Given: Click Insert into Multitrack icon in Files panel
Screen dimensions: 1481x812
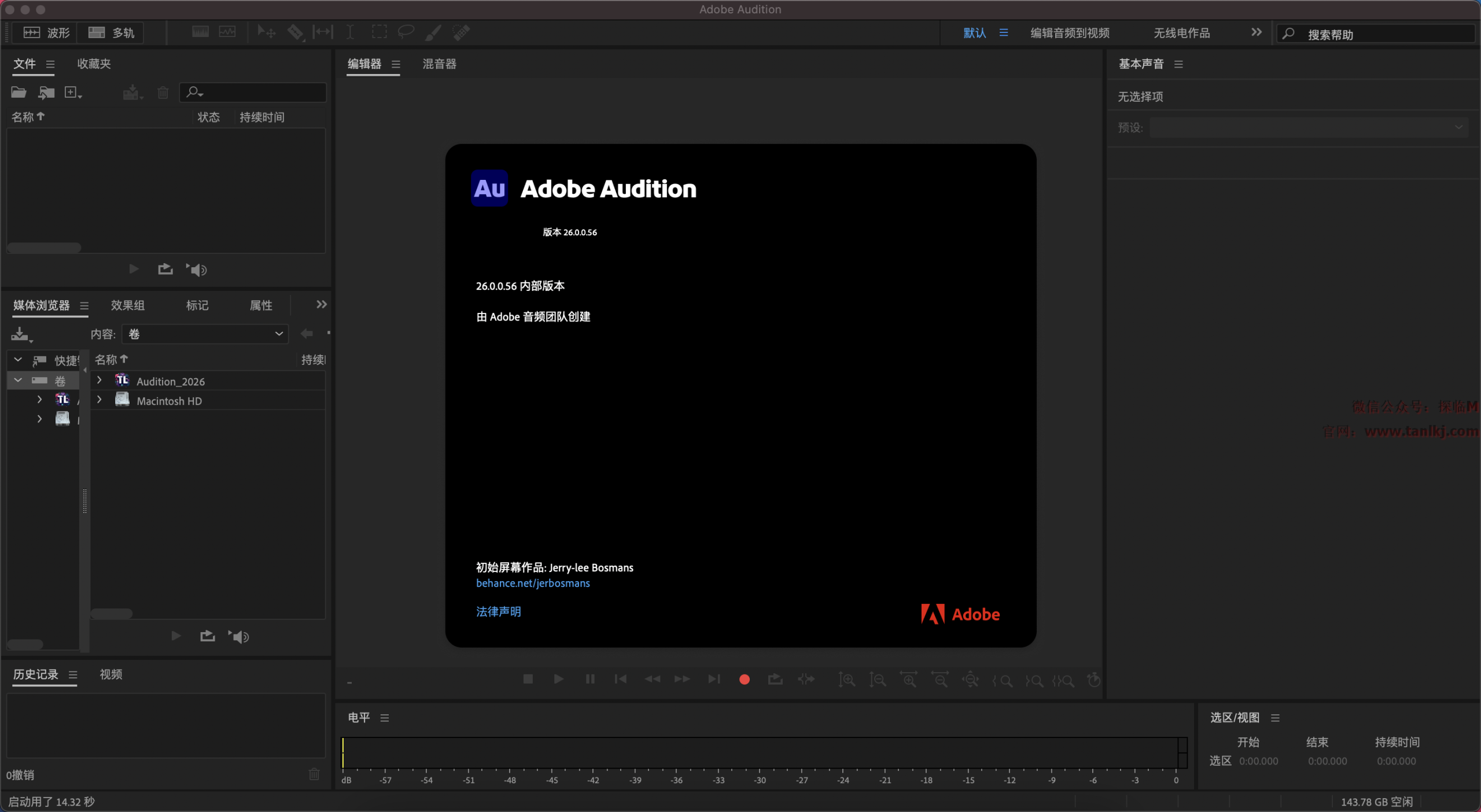Looking at the screenshot, I should tap(132, 93).
